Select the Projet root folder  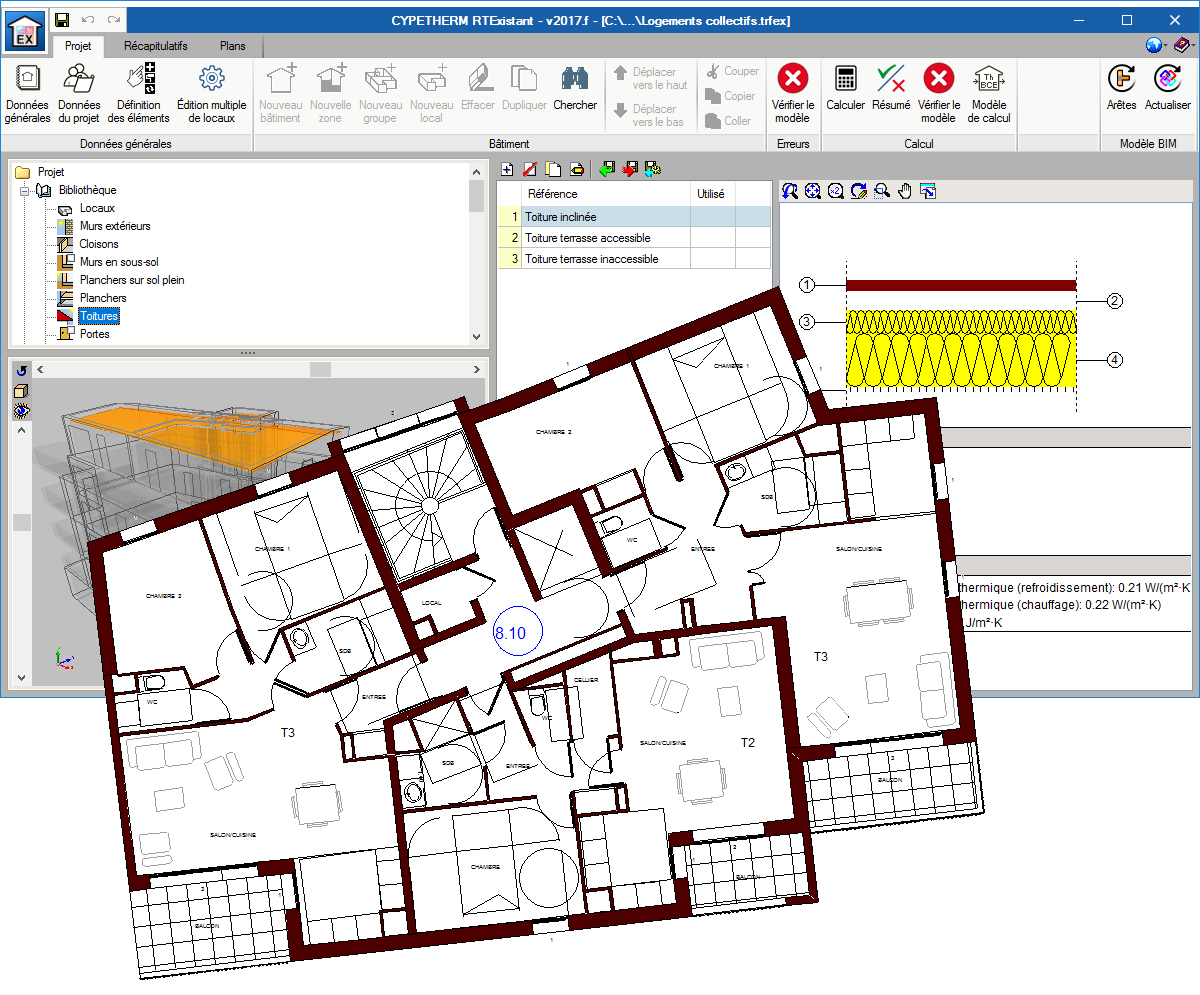tap(50, 172)
